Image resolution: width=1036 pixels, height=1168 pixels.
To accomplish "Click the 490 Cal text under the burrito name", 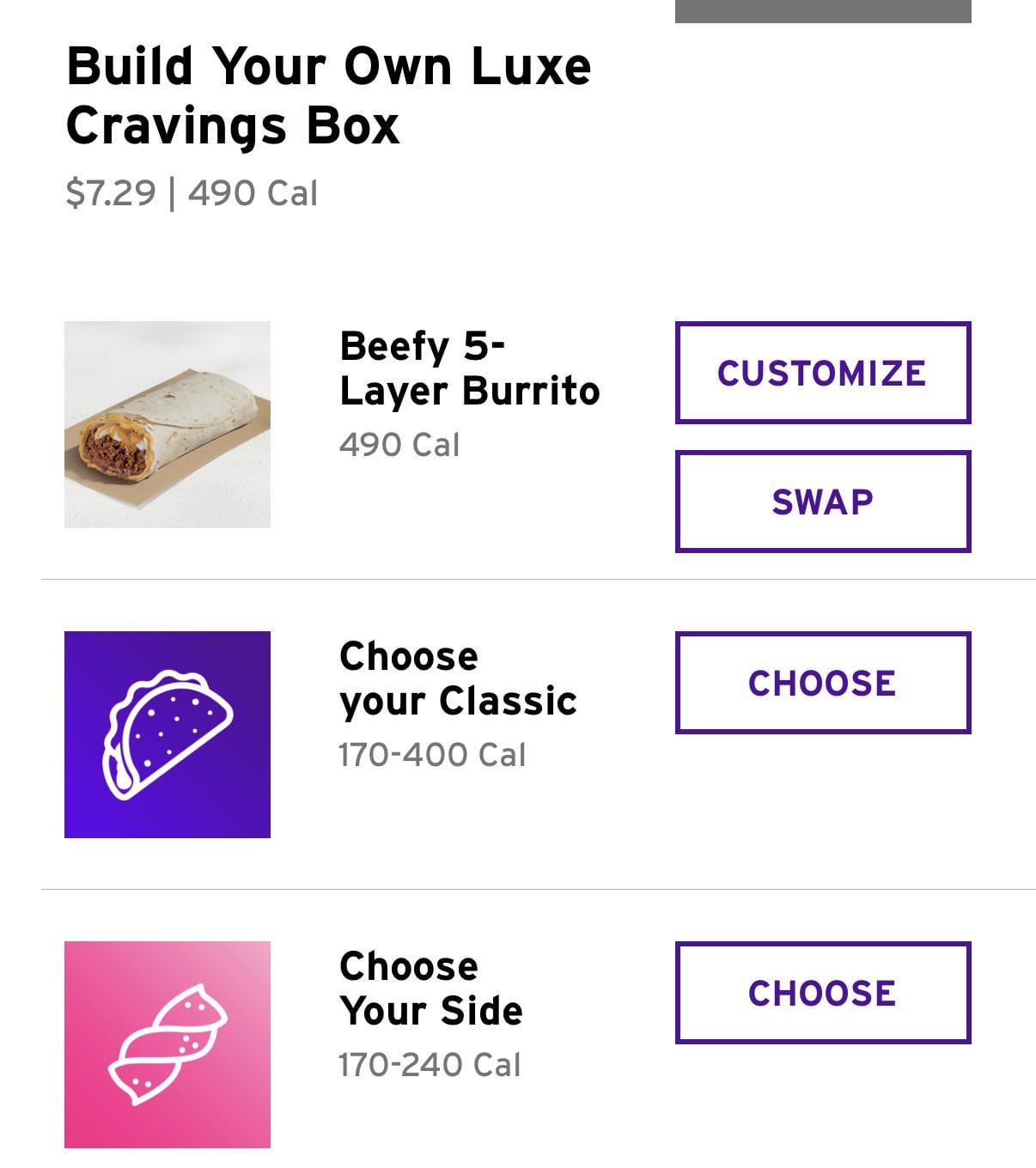I will pyautogui.click(x=399, y=445).
